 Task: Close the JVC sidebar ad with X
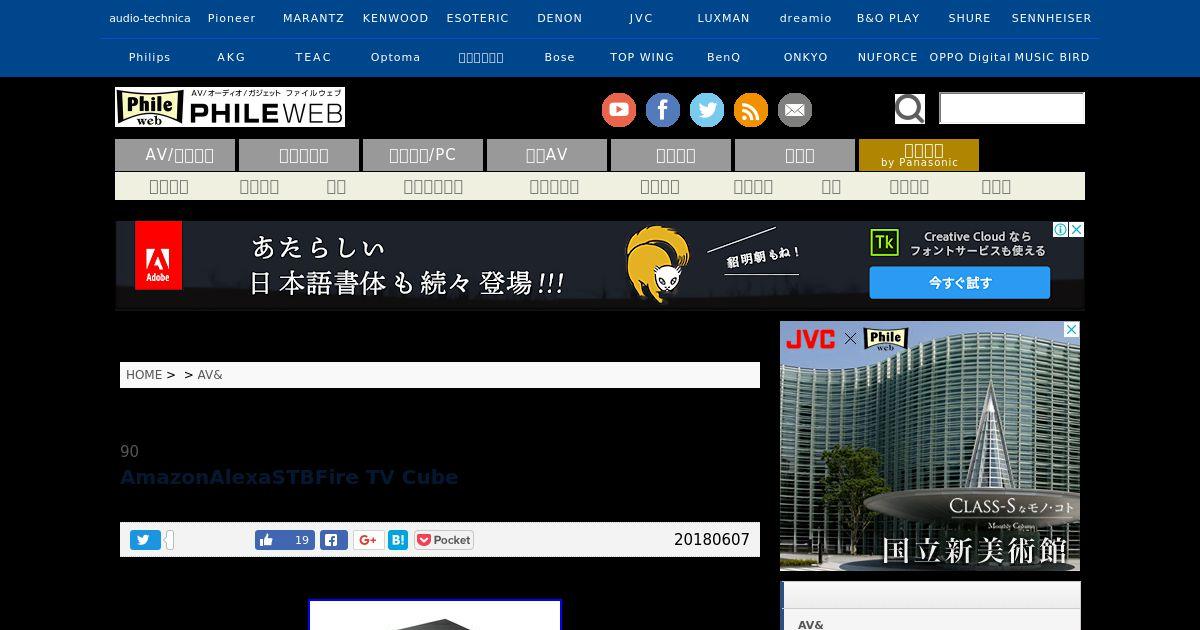[1072, 329]
